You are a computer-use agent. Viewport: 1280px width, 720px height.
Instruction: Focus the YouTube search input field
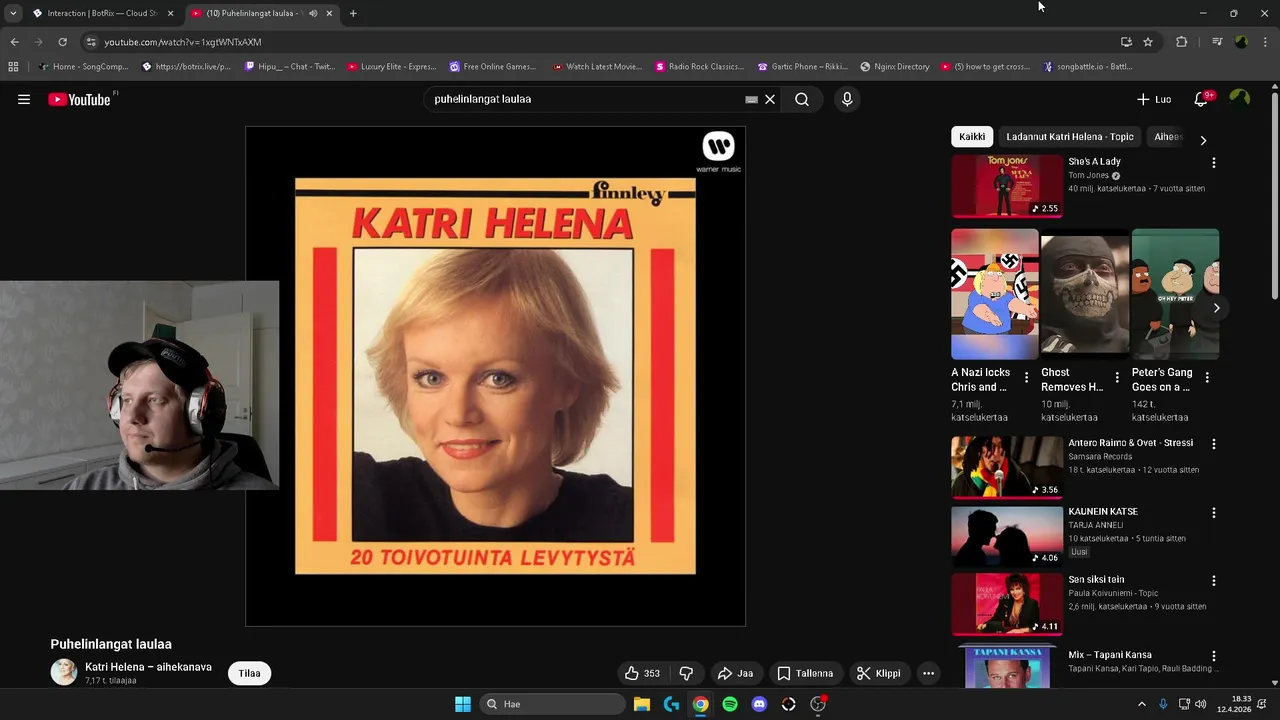pos(585,99)
